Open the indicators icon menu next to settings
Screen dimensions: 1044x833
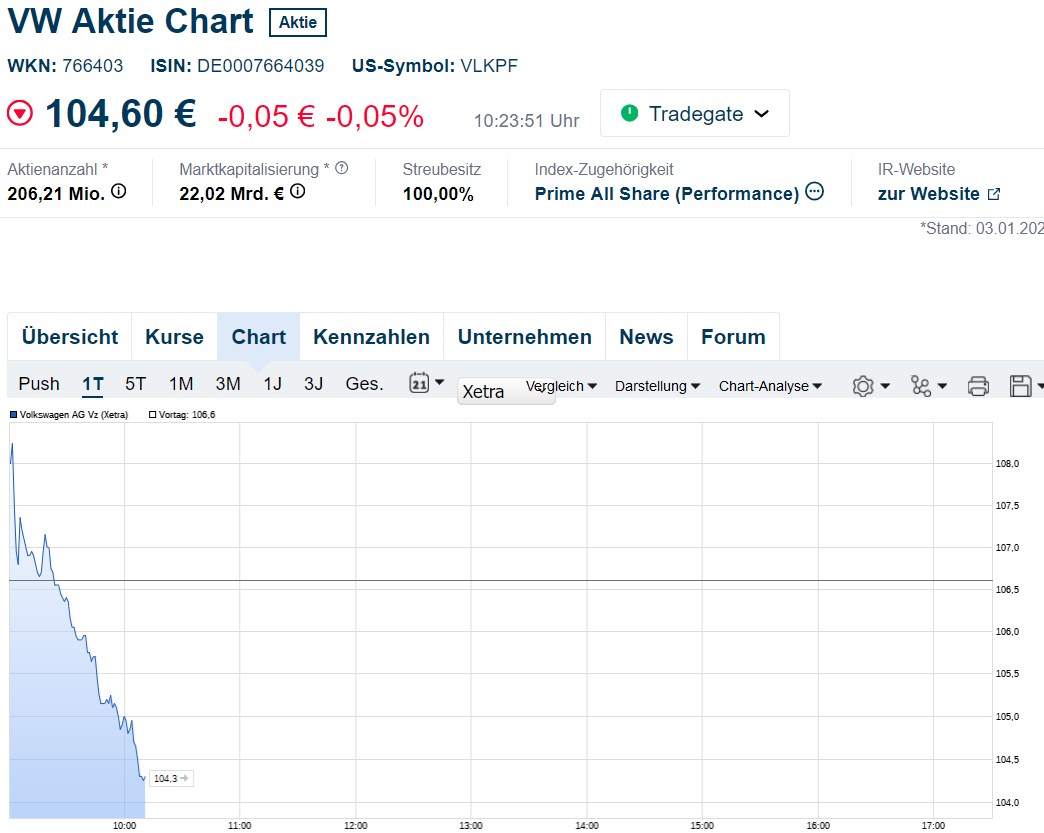click(928, 386)
